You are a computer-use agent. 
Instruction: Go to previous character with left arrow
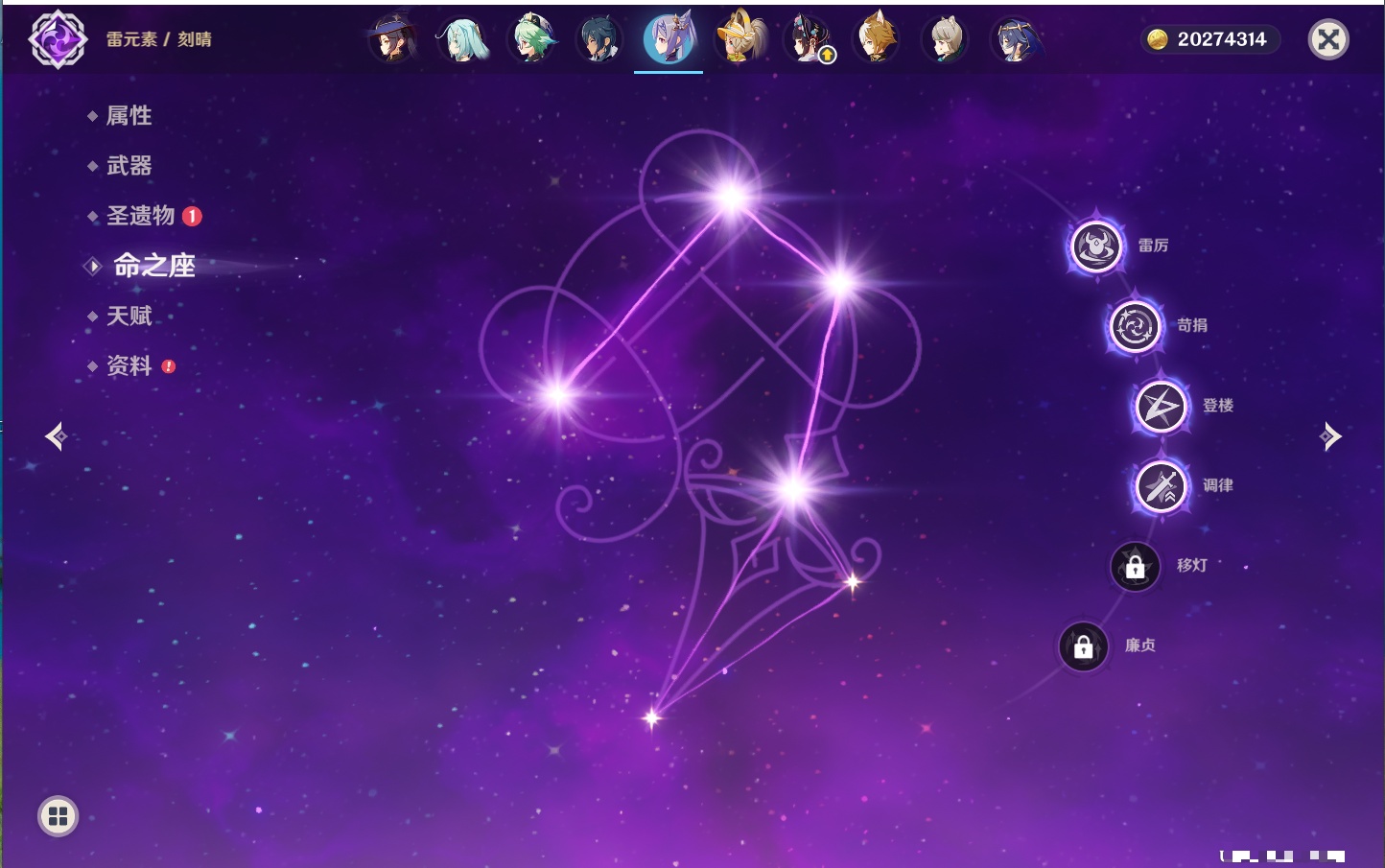(57, 436)
